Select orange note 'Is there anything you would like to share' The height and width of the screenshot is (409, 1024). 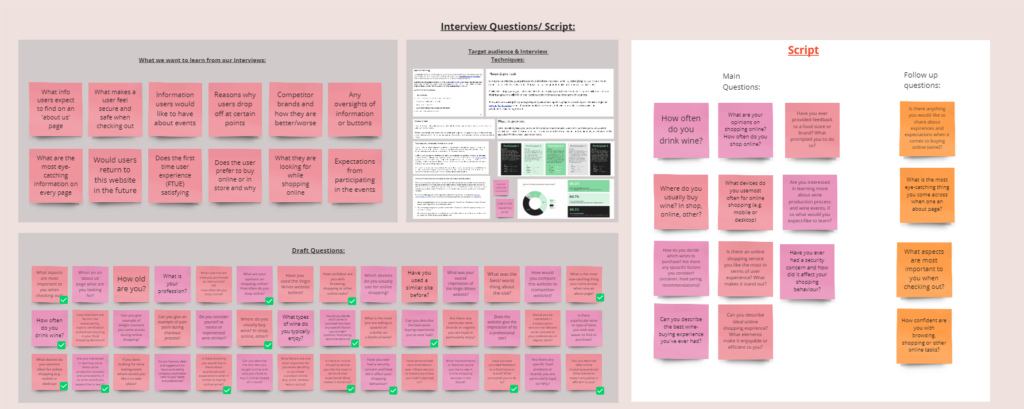coord(927,129)
